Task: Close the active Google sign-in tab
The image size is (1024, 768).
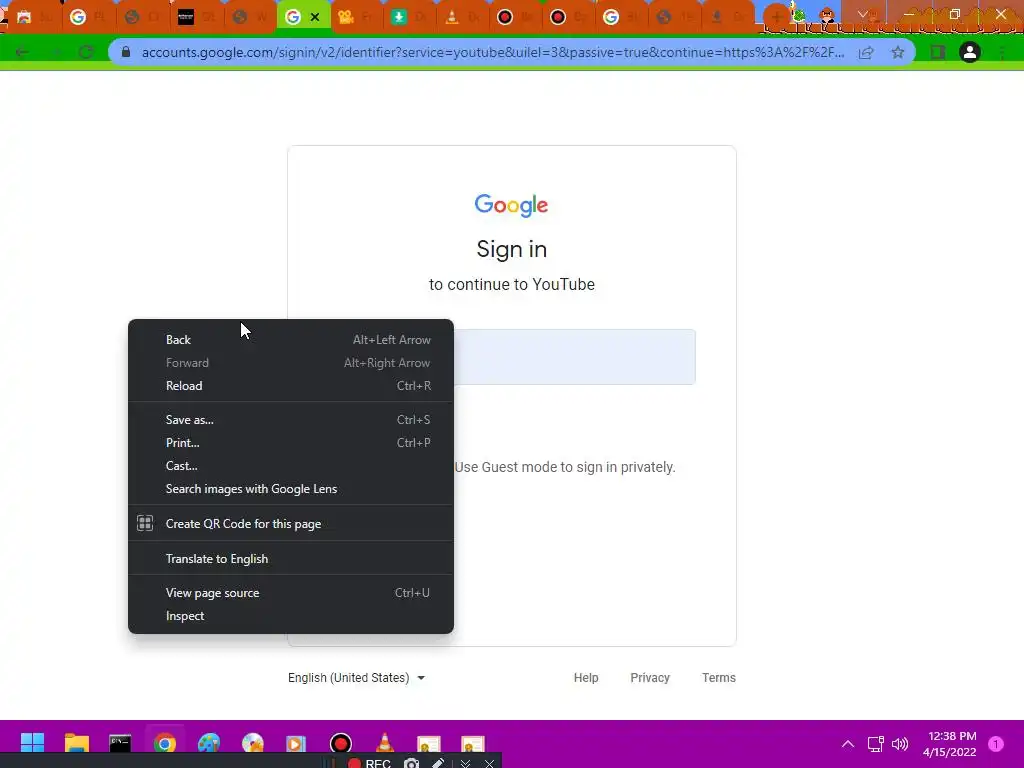Action: pyautogui.click(x=315, y=17)
